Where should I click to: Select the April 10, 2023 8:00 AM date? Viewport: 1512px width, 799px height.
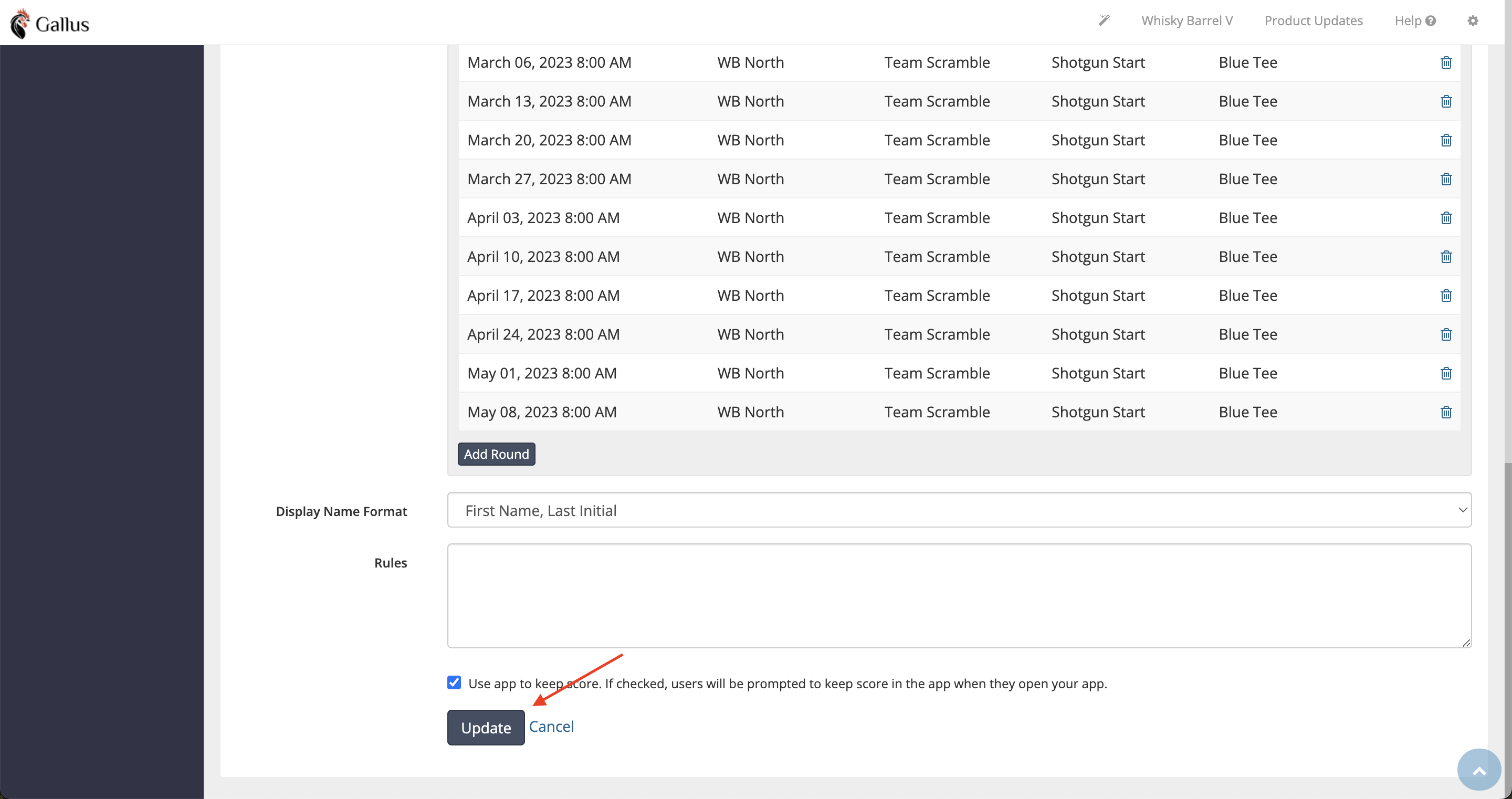543,257
